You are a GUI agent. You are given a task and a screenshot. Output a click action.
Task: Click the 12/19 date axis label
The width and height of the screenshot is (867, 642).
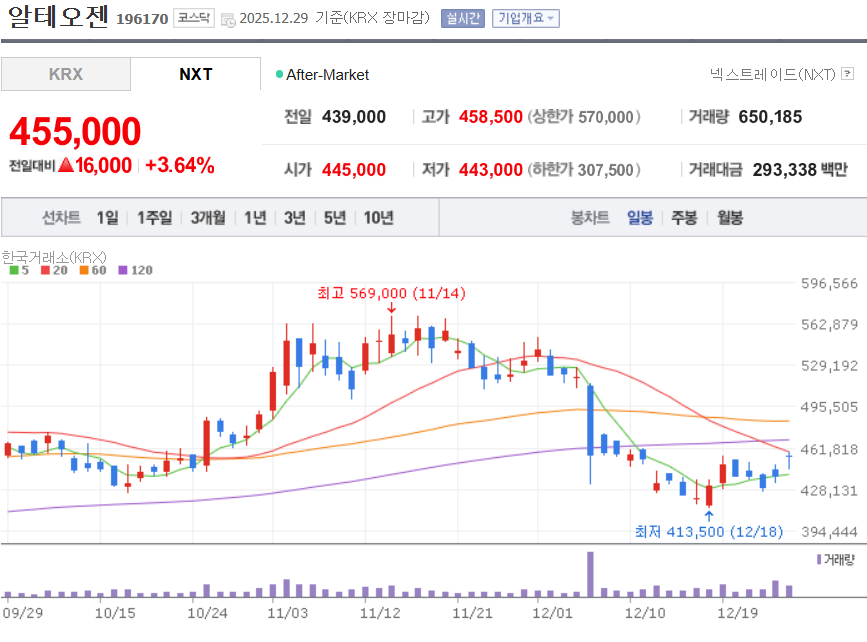(x=738, y=613)
